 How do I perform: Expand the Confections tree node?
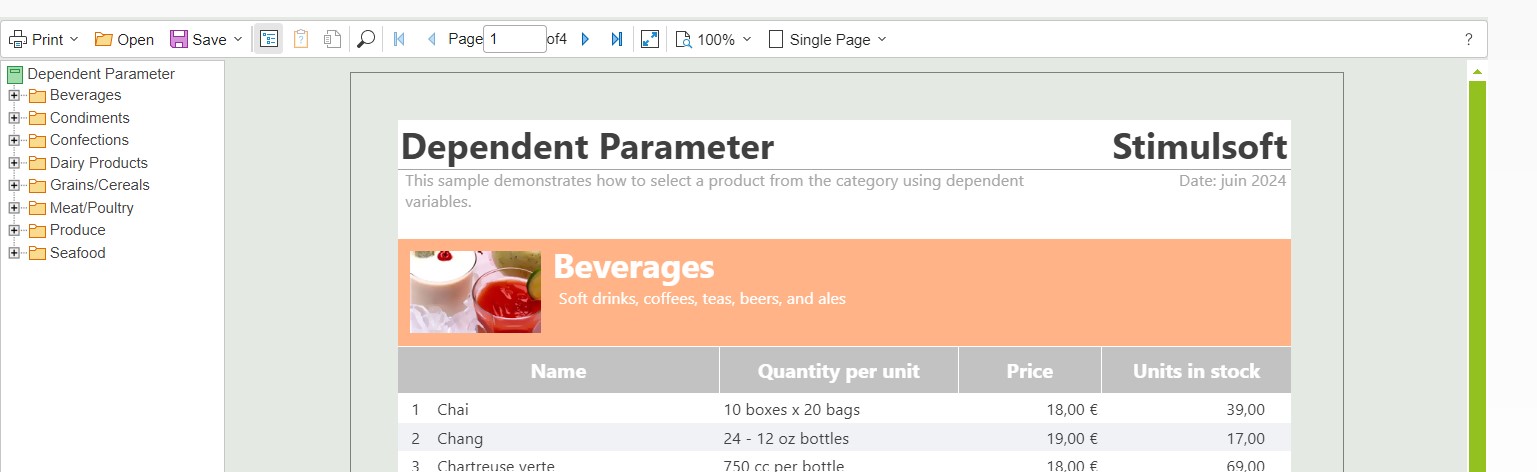[x=14, y=141]
